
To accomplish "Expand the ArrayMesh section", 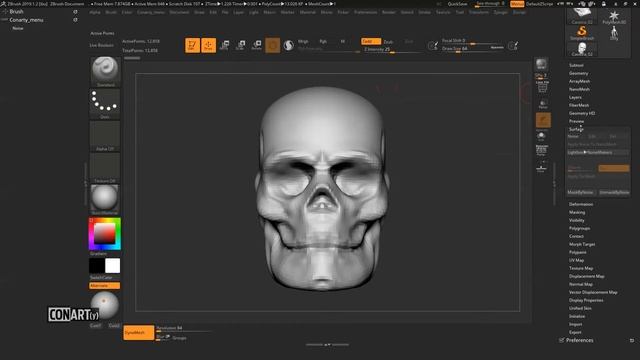I will [580, 81].
